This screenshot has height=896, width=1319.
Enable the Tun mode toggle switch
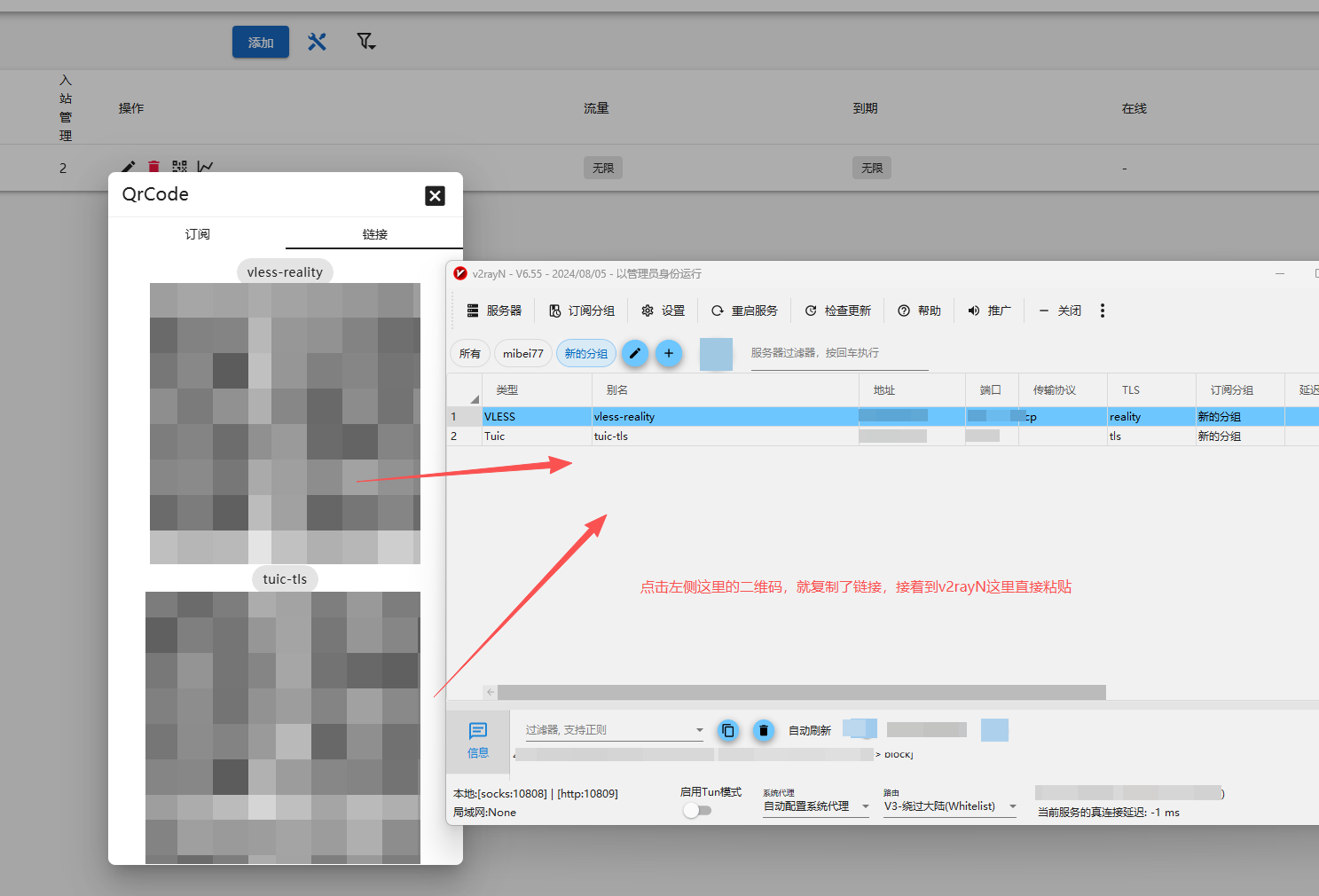tap(697, 810)
